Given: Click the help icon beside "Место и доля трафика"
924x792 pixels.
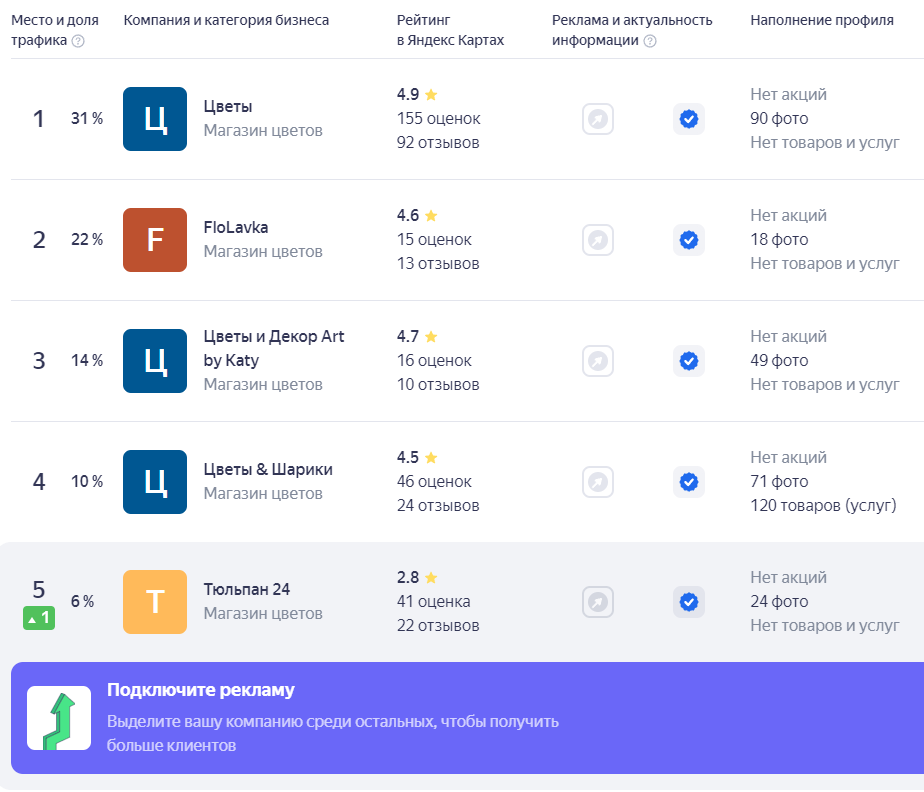Looking at the screenshot, I should 78,41.
